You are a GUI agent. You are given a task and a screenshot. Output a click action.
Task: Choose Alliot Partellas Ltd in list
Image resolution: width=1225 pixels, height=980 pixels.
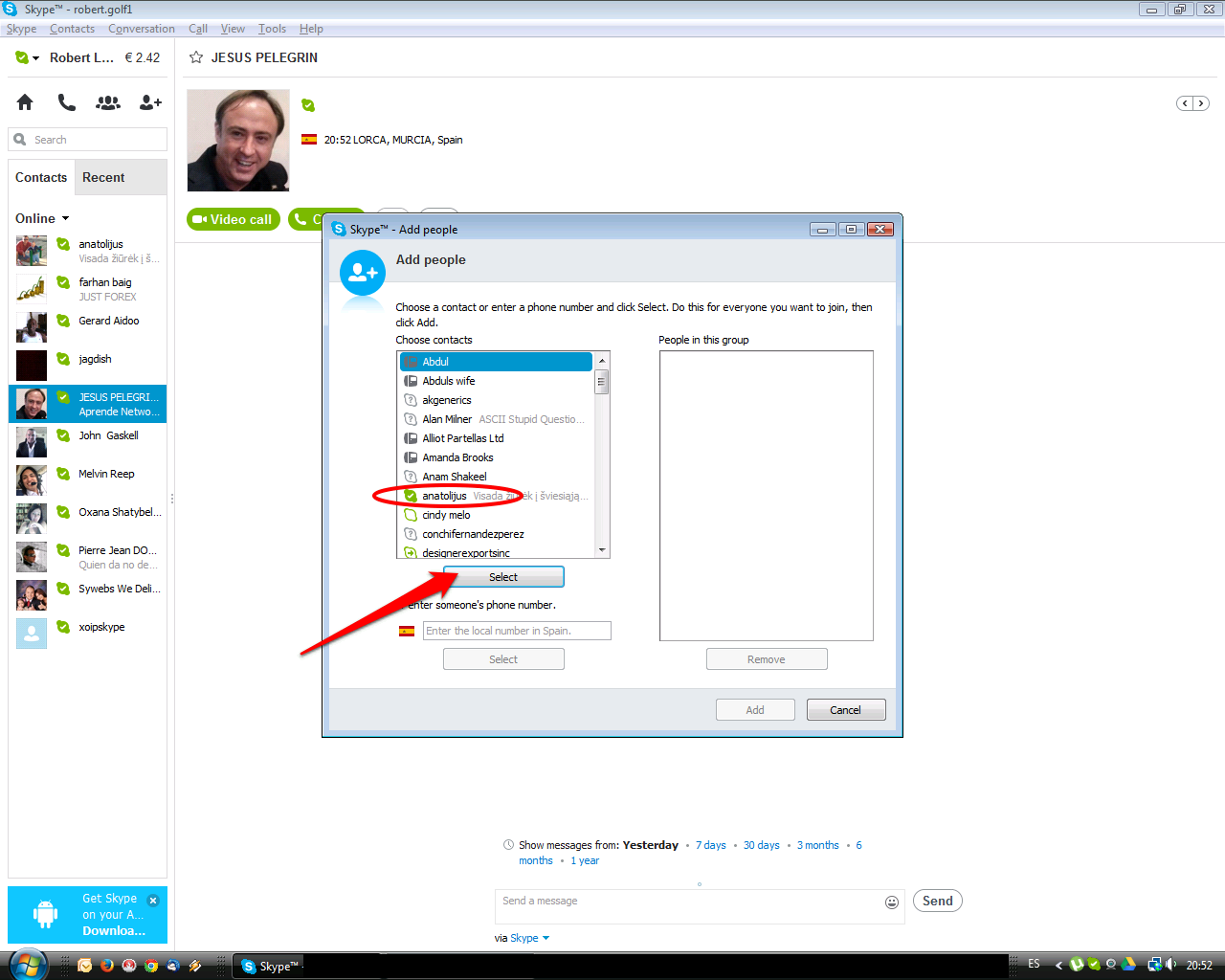pyautogui.click(x=496, y=438)
